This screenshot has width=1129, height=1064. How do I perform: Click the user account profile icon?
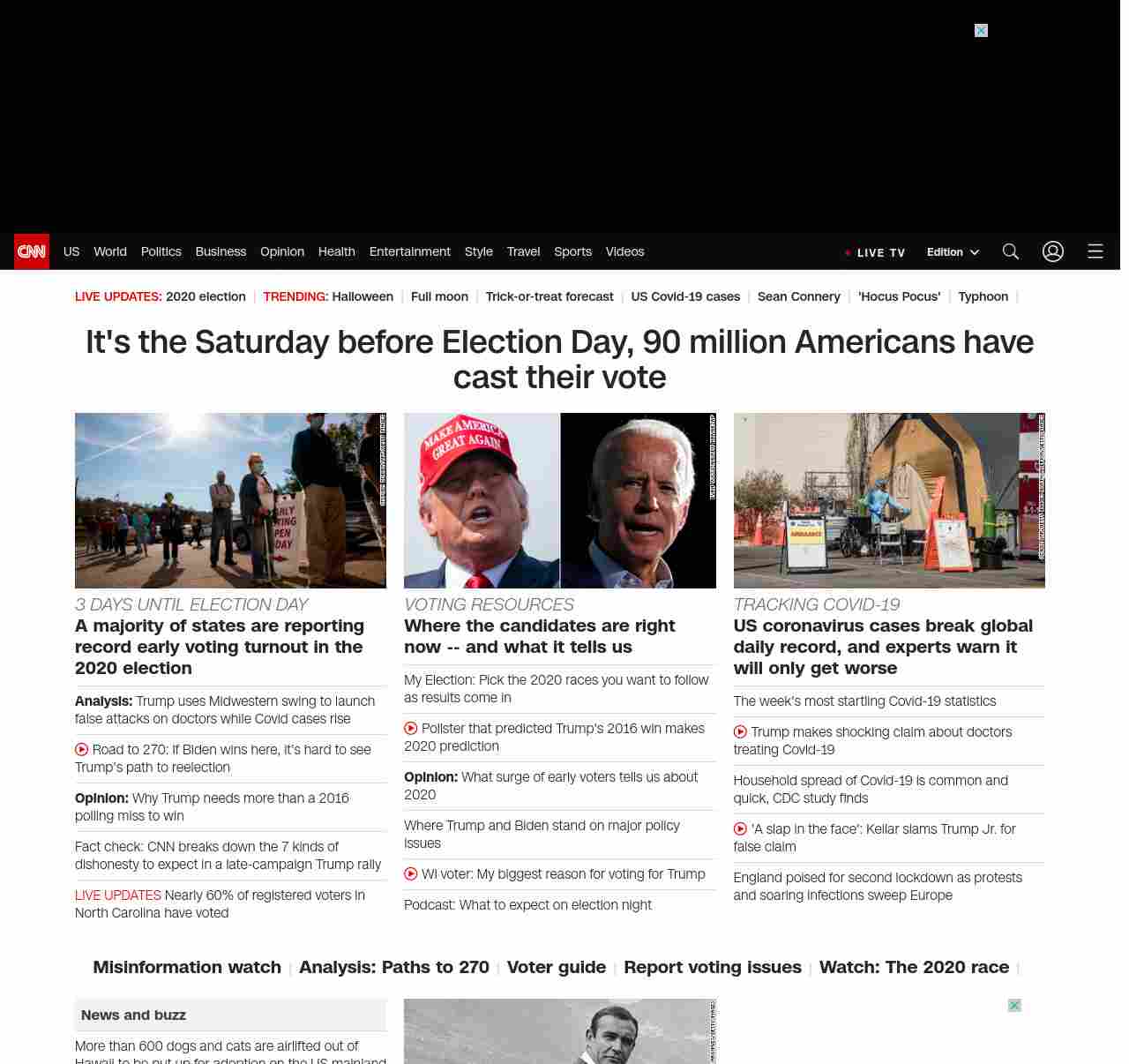tap(1052, 251)
